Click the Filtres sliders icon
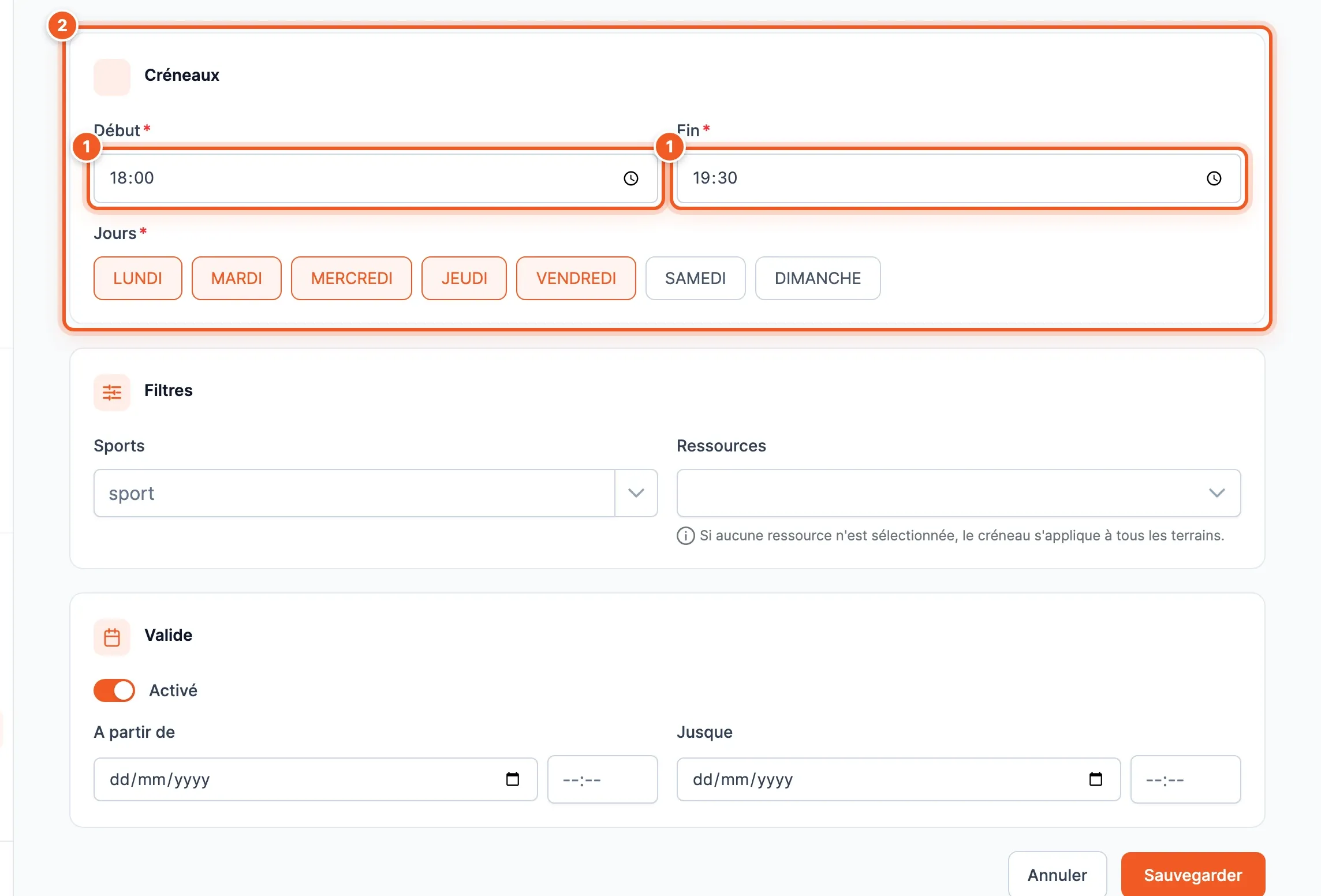The image size is (1321, 896). [112, 393]
